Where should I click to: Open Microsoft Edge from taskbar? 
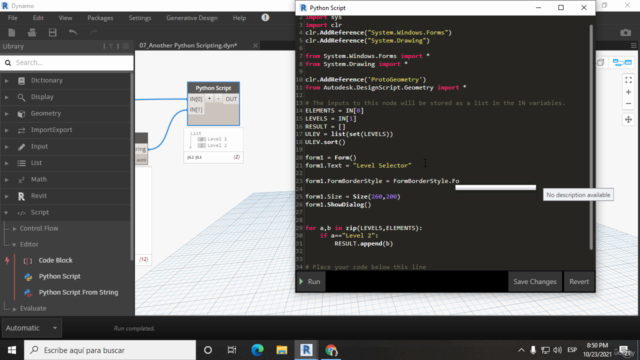(257, 350)
